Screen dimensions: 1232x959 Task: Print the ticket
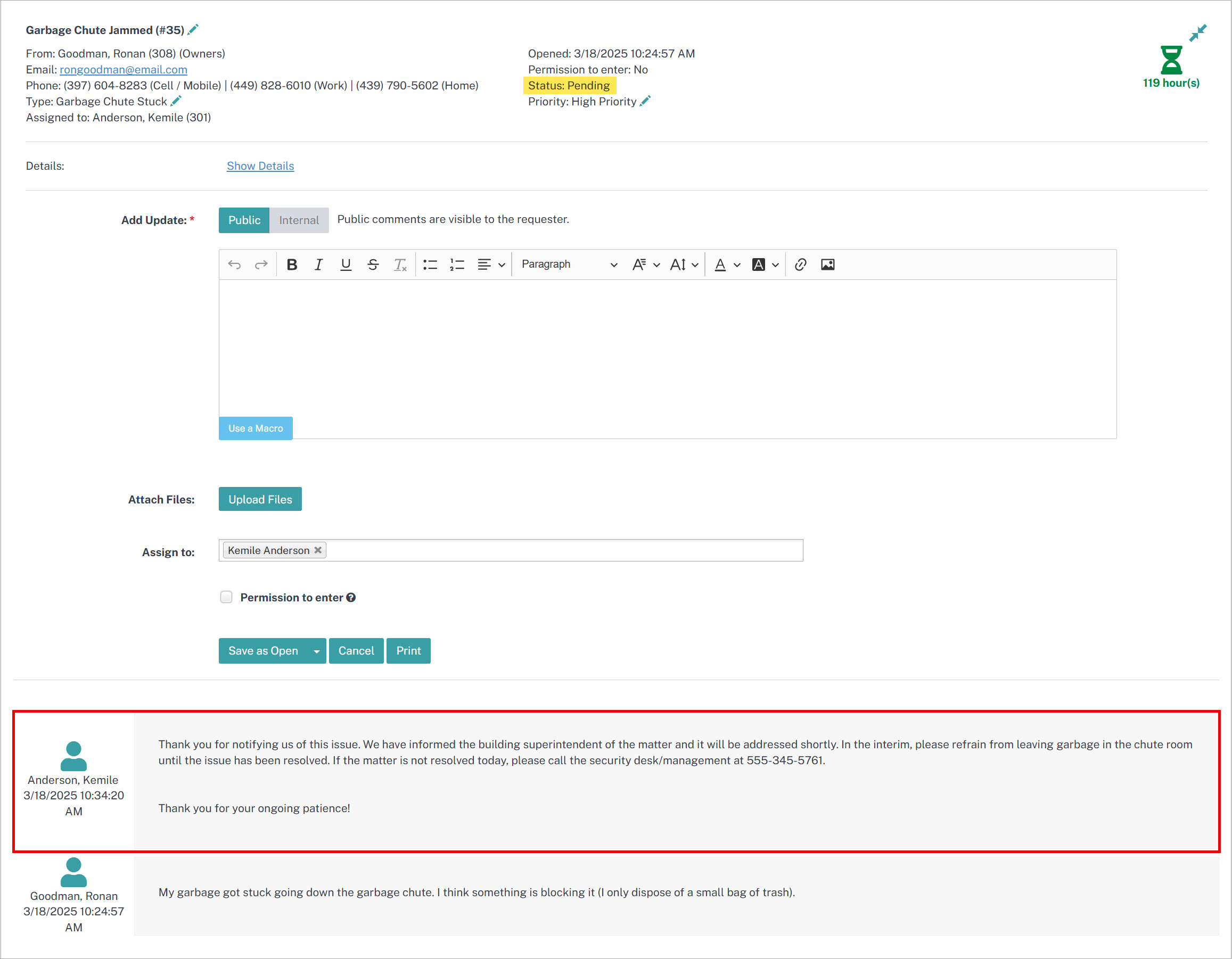(408, 651)
